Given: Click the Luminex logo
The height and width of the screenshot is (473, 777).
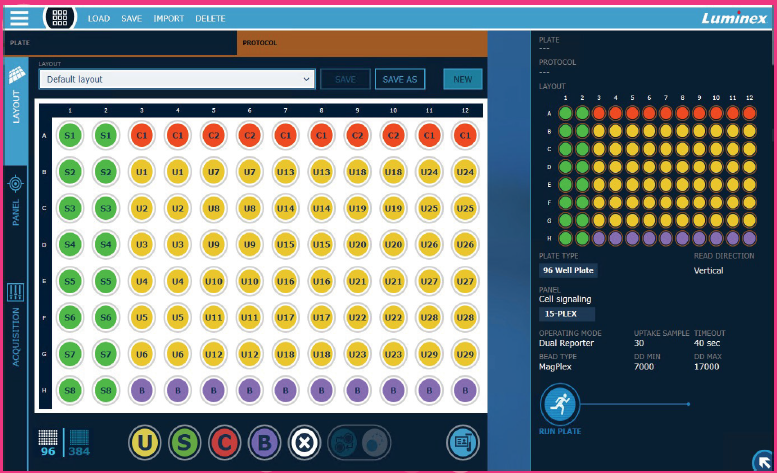Looking at the screenshot, I should click(734, 18).
